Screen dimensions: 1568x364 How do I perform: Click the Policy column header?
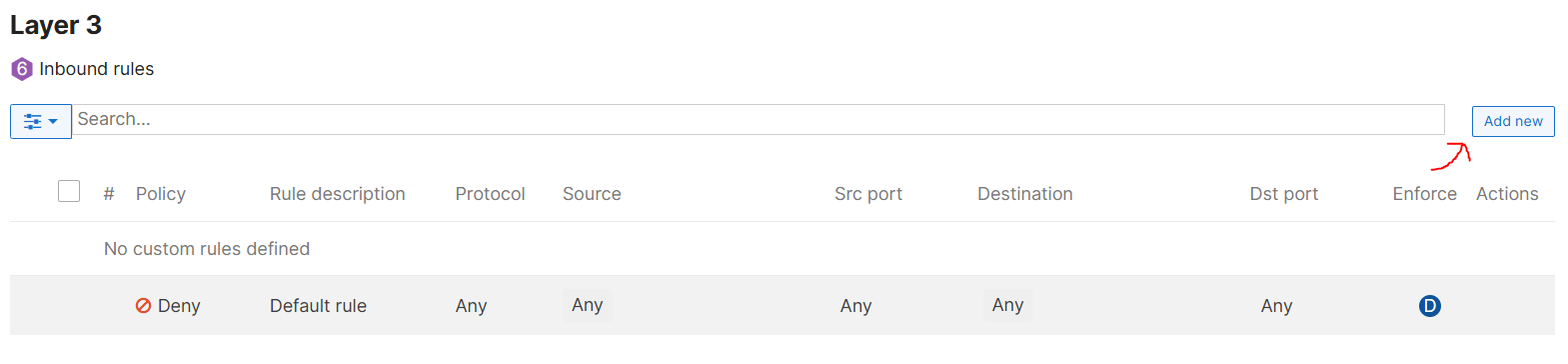tap(161, 194)
